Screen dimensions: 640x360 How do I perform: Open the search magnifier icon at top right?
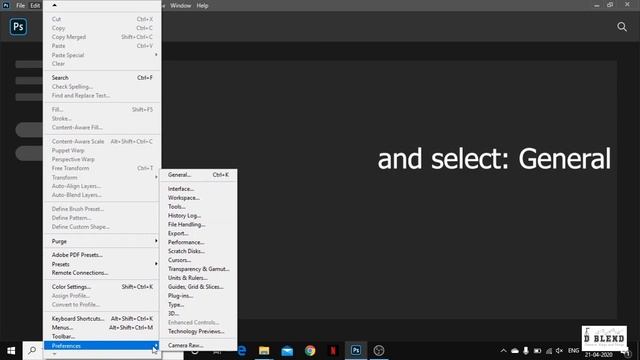(622, 27)
